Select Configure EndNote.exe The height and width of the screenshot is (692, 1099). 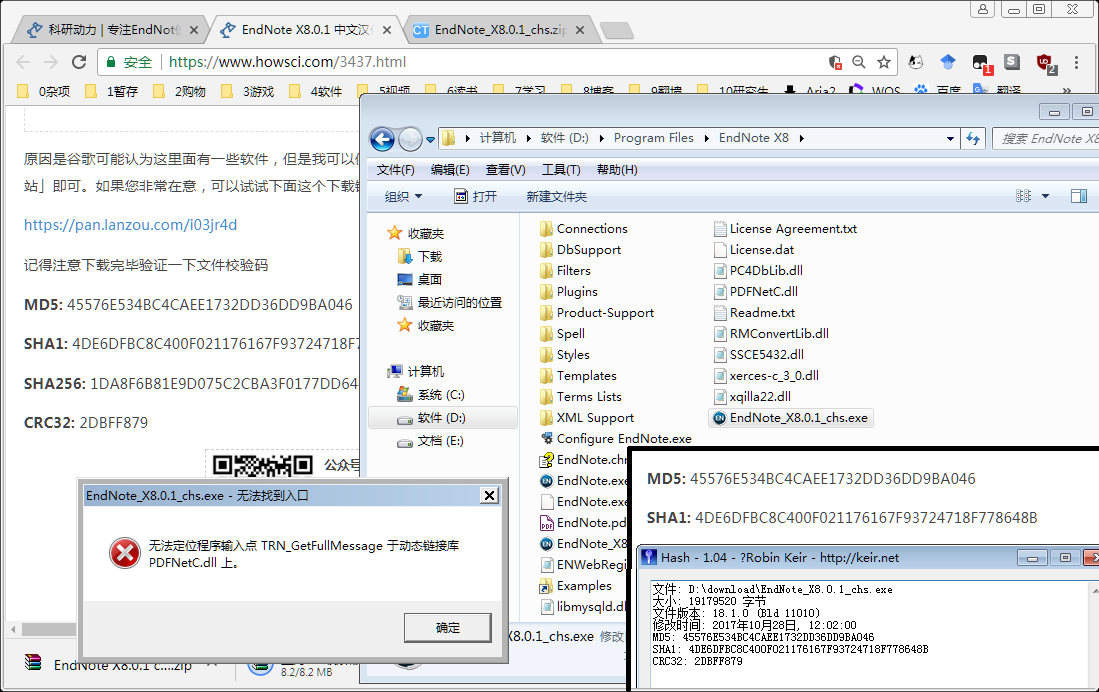coord(616,439)
